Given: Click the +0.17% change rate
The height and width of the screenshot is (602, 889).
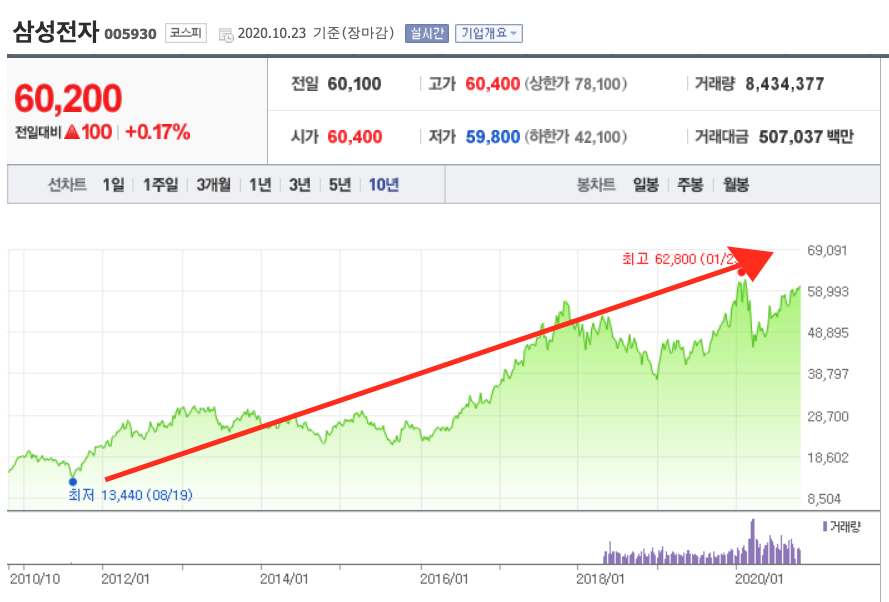Looking at the screenshot, I should [x=158, y=132].
